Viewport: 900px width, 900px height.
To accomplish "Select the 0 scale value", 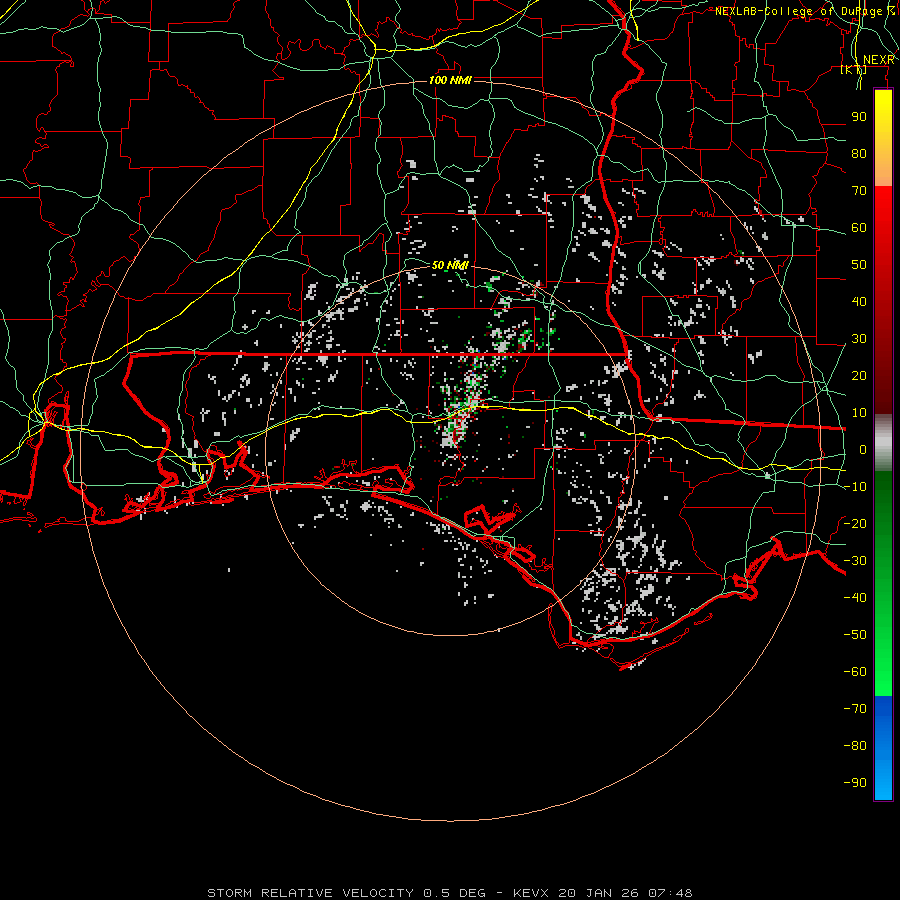I will (863, 450).
